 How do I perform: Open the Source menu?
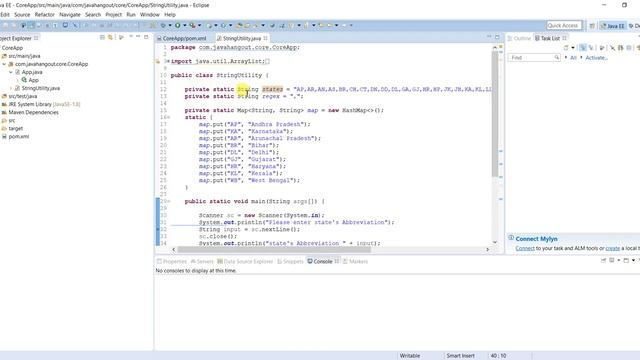22,14
